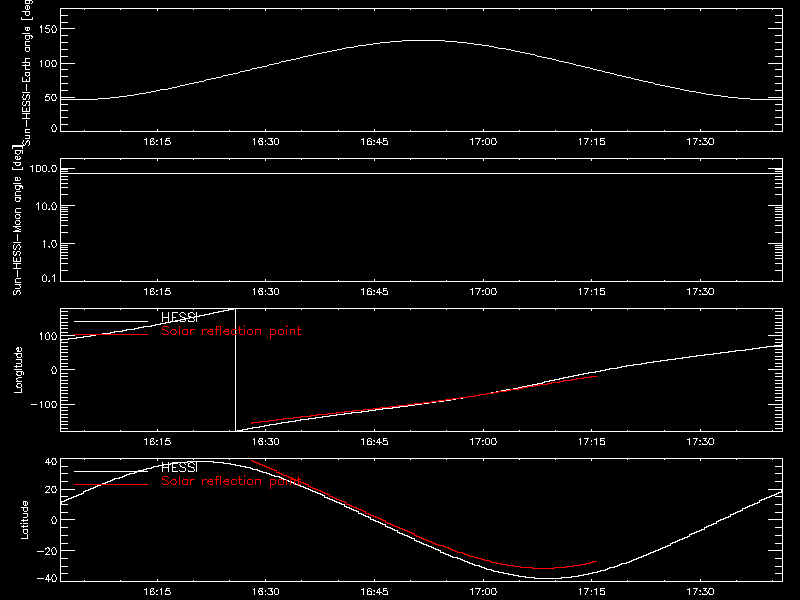
Task: Click 17:15 time label under Moon angle plot
Action: coord(591,292)
